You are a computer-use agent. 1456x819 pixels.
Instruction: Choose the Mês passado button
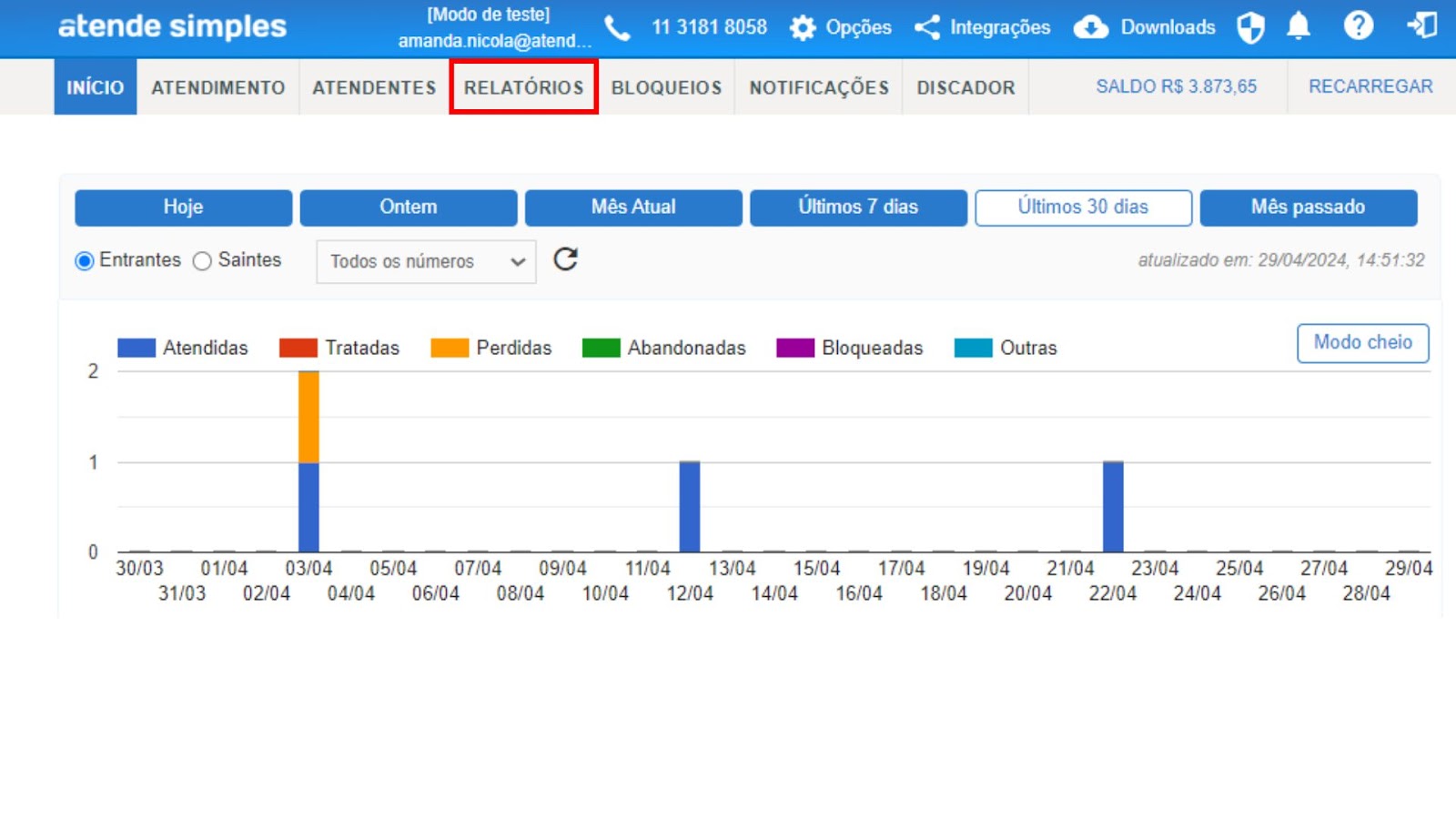1309,207
